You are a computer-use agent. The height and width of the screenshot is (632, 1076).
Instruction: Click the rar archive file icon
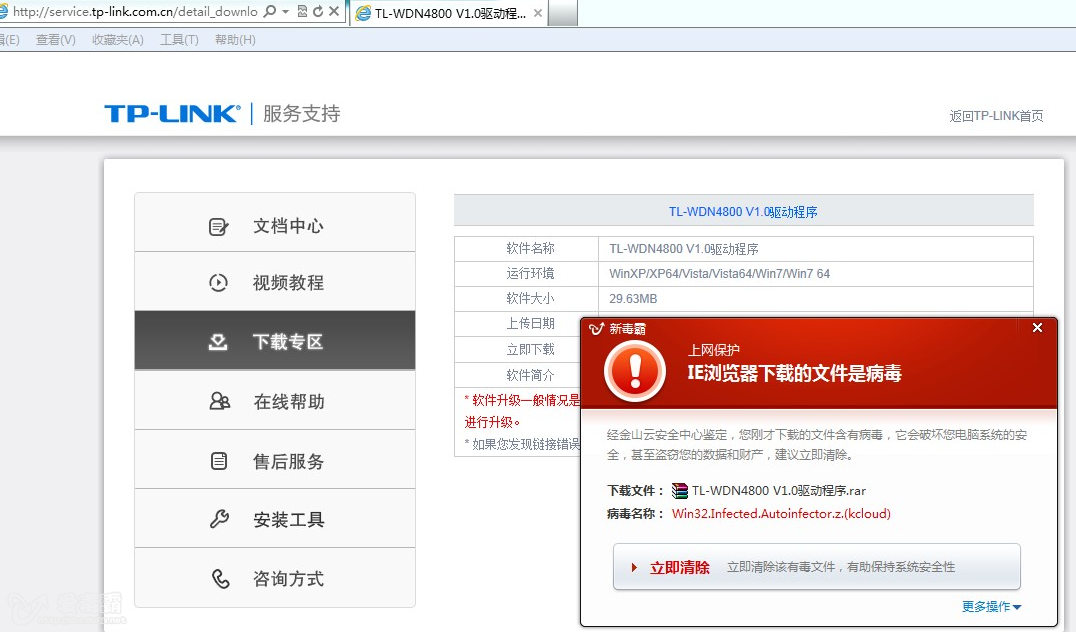click(x=679, y=491)
